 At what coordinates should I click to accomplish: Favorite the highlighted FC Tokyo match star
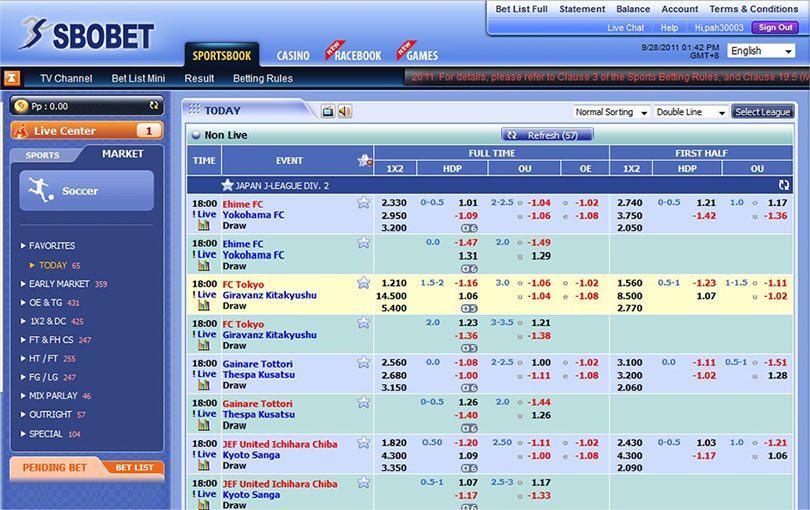coord(364,282)
